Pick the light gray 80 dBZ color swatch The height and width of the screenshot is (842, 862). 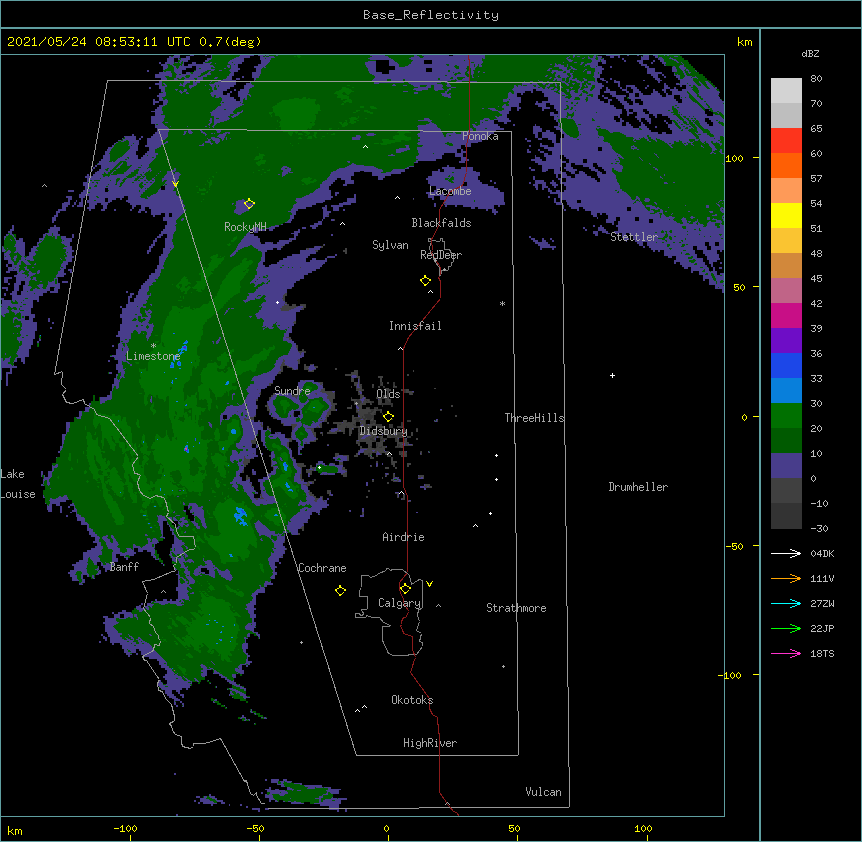pyautogui.click(x=786, y=91)
